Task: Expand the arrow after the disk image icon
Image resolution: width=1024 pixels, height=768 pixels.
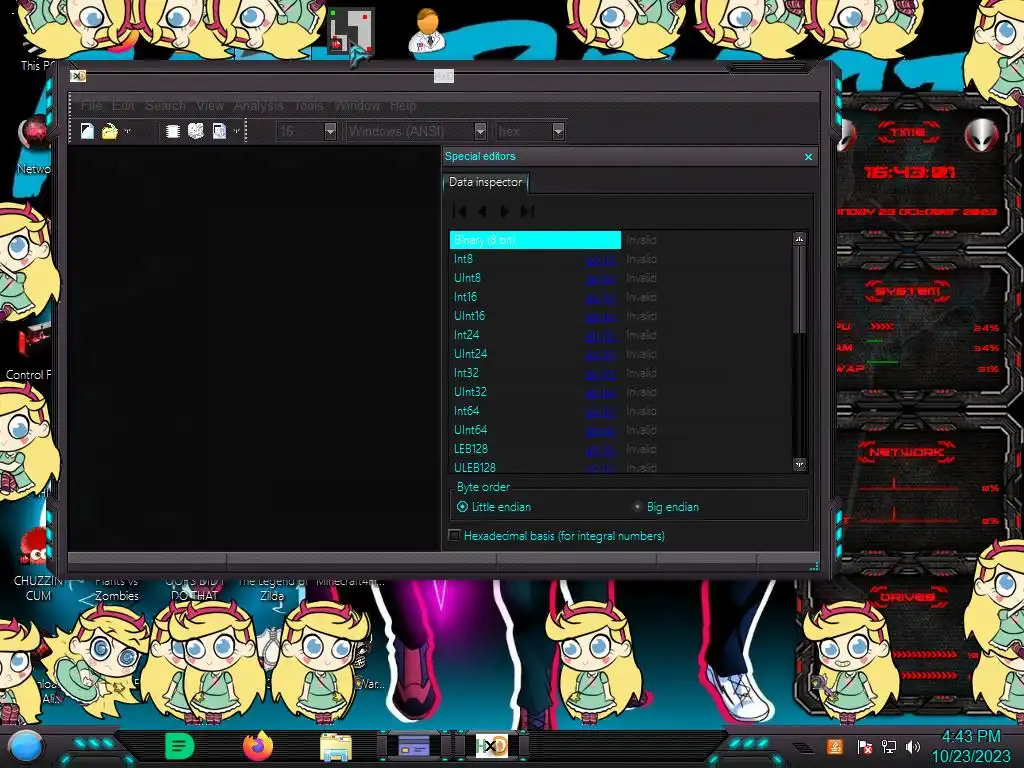Action: (x=236, y=131)
